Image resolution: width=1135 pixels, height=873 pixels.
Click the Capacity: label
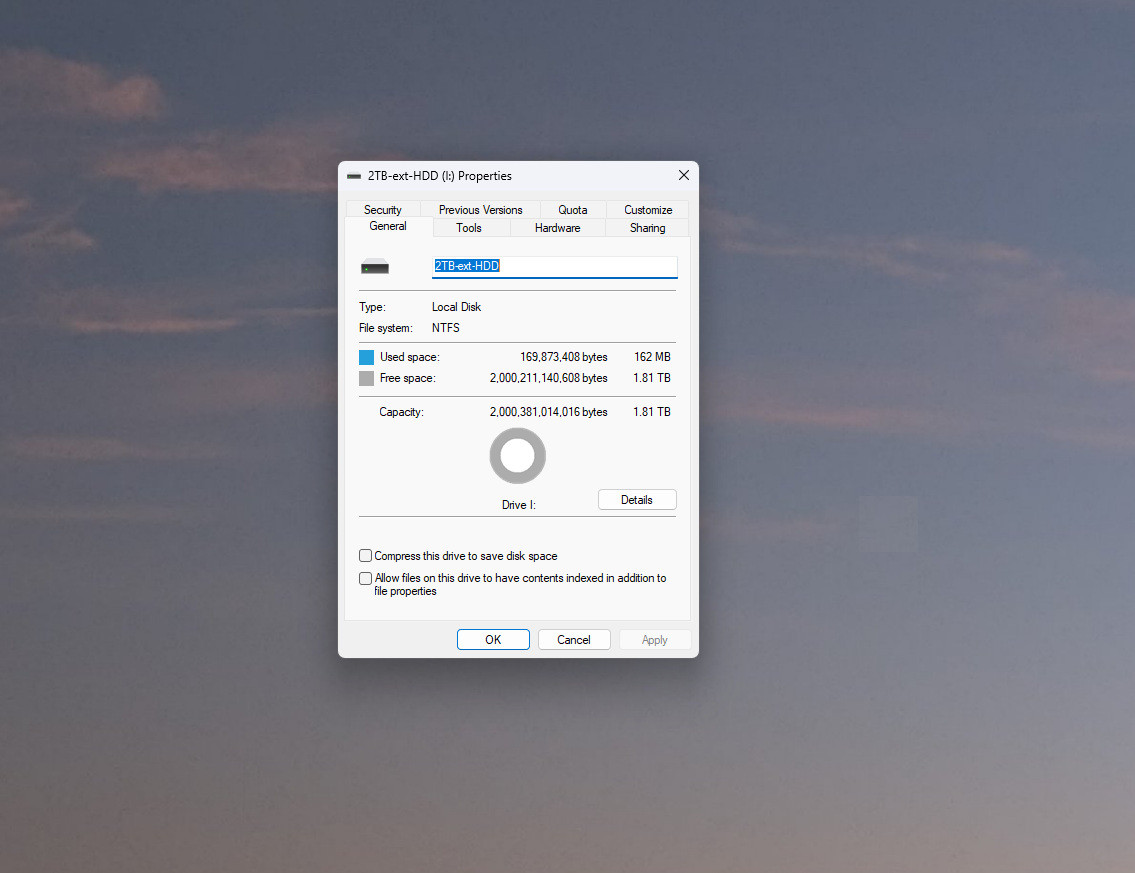tap(401, 412)
